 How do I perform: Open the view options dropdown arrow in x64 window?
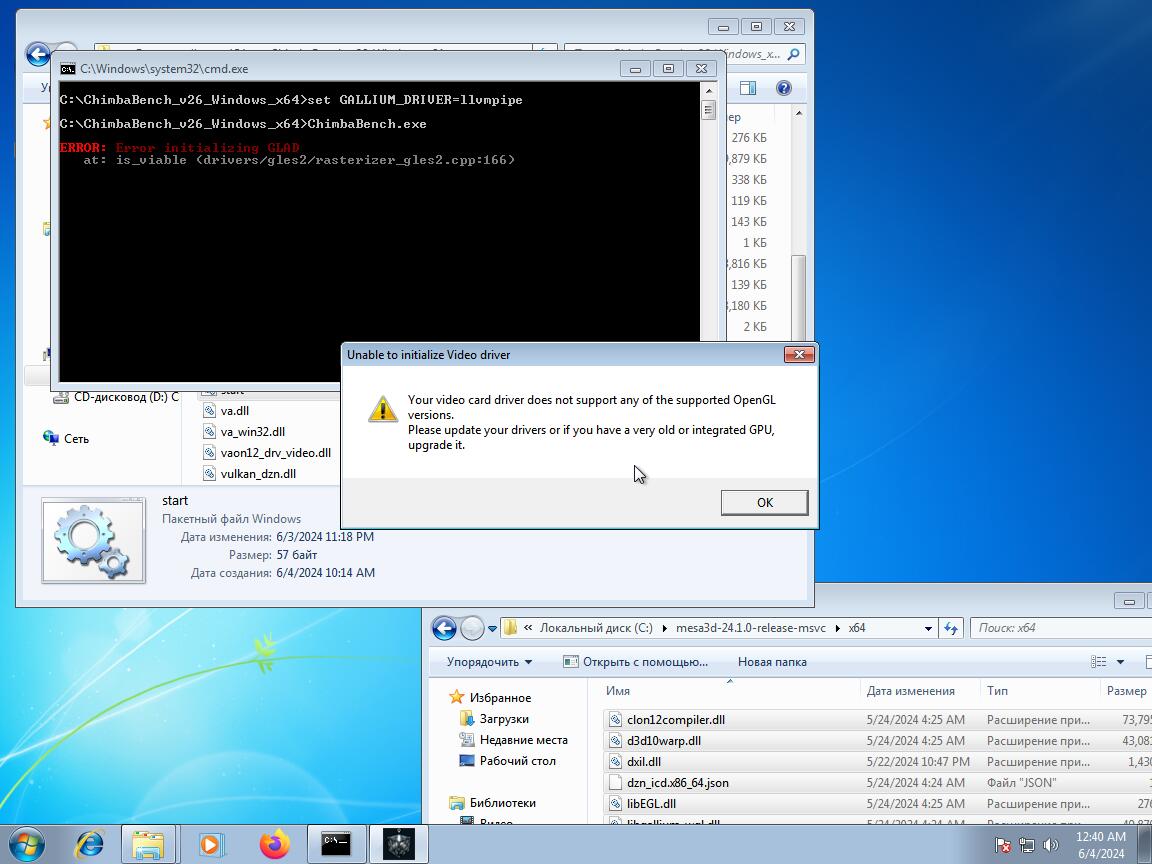[x=1120, y=662]
